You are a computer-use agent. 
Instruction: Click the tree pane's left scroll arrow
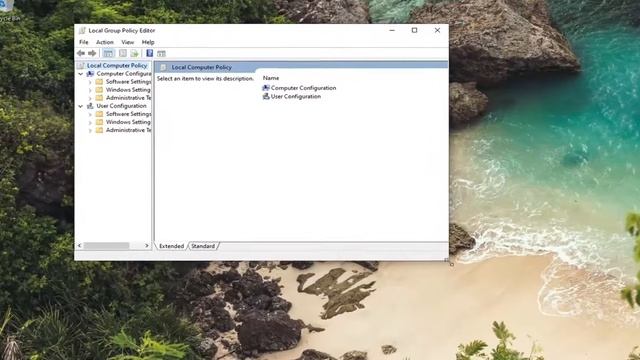pos(80,245)
